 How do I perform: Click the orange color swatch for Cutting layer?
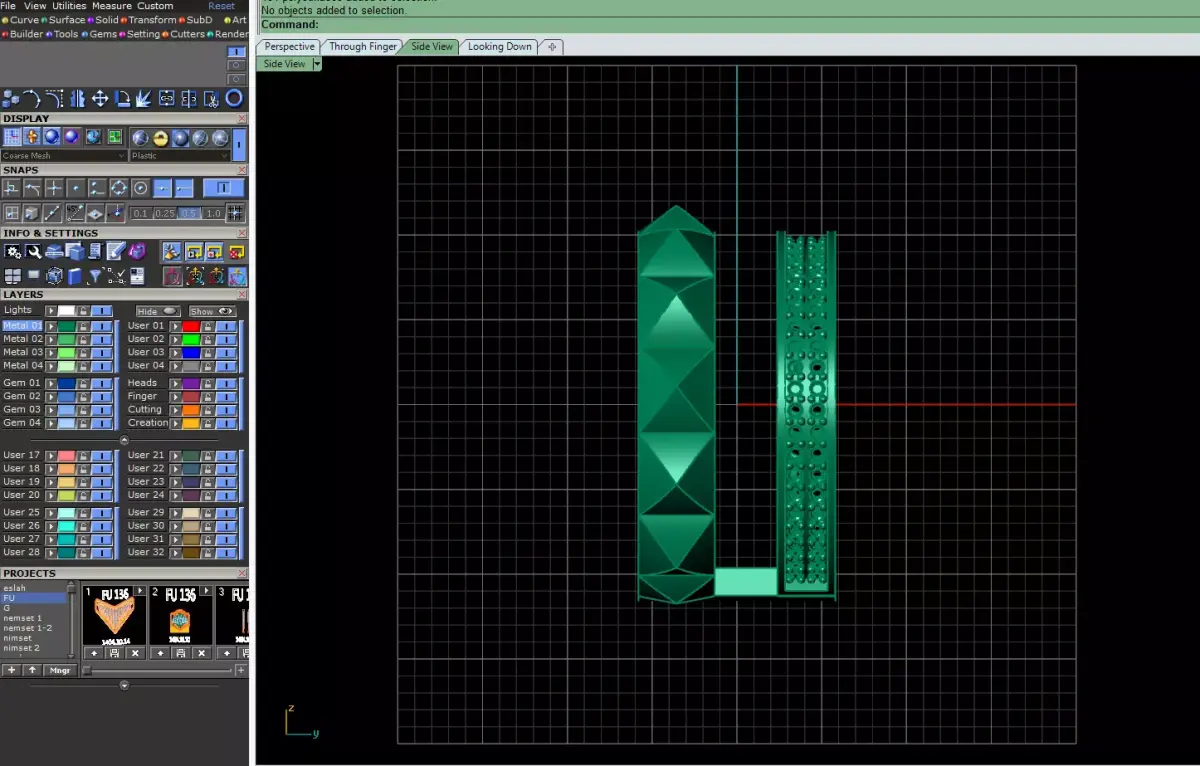(x=191, y=410)
